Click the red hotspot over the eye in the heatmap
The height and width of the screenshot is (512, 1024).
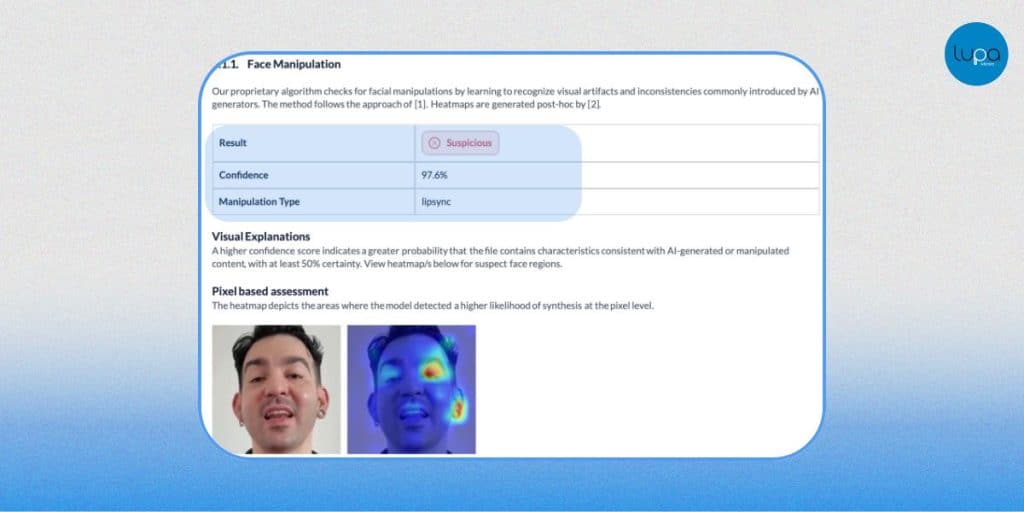434,370
